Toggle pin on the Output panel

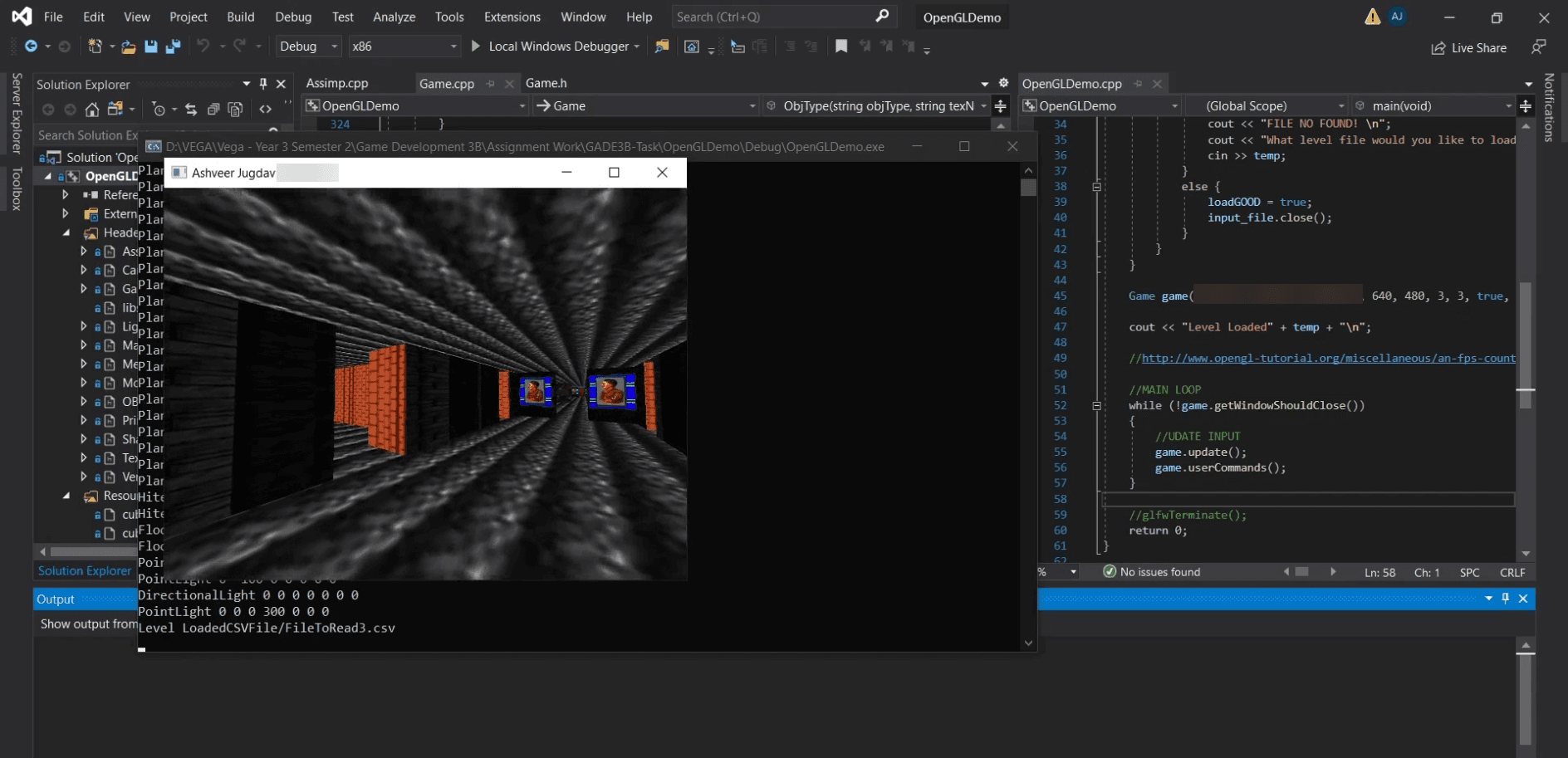point(1505,599)
